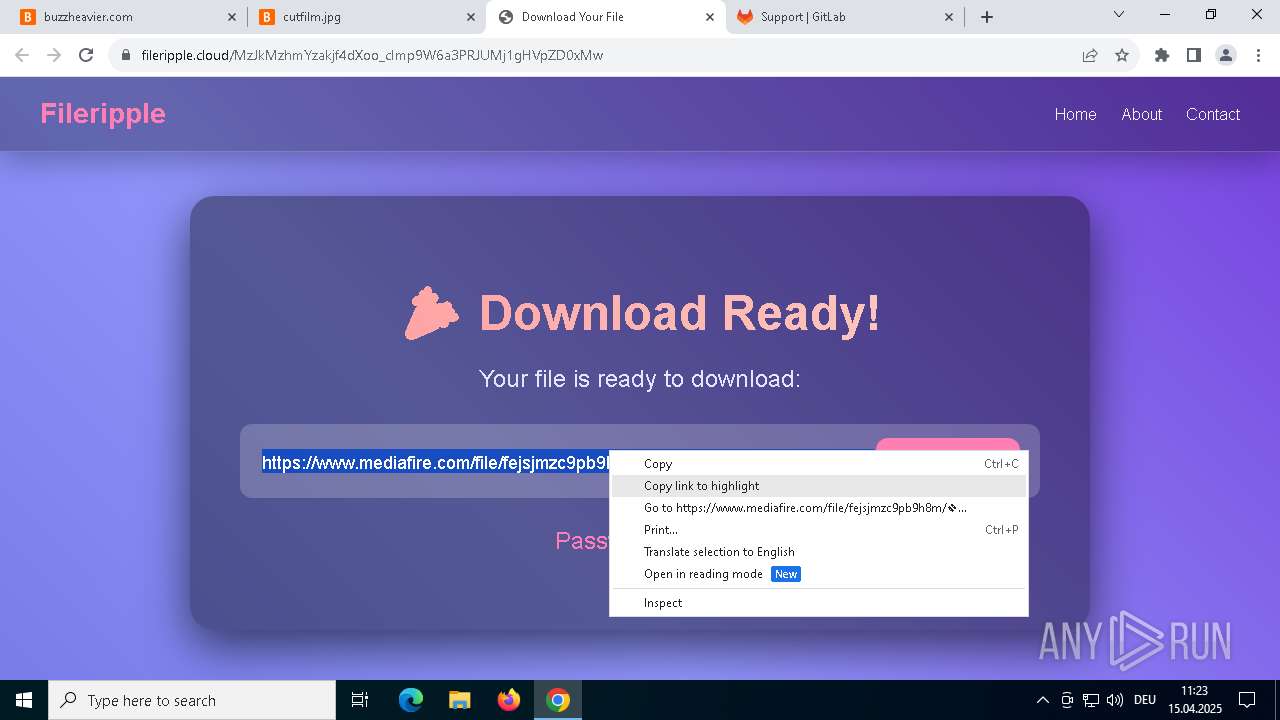Click the pink button beside the link

click(x=947, y=444)
